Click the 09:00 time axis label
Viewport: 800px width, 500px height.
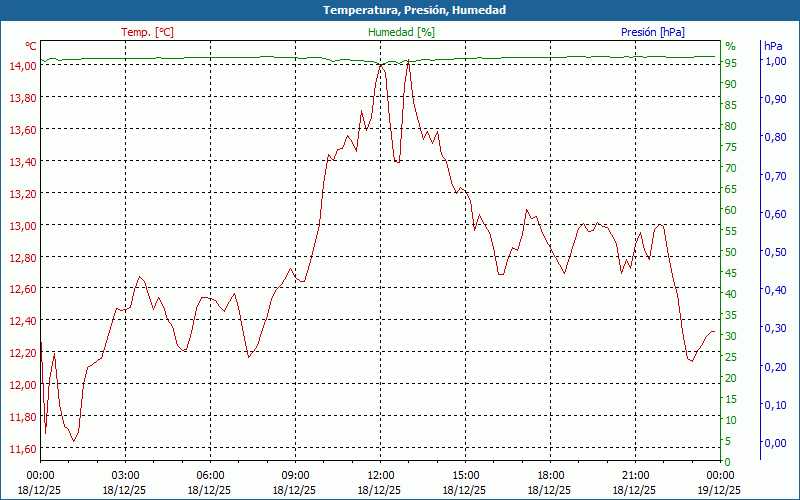295,475
